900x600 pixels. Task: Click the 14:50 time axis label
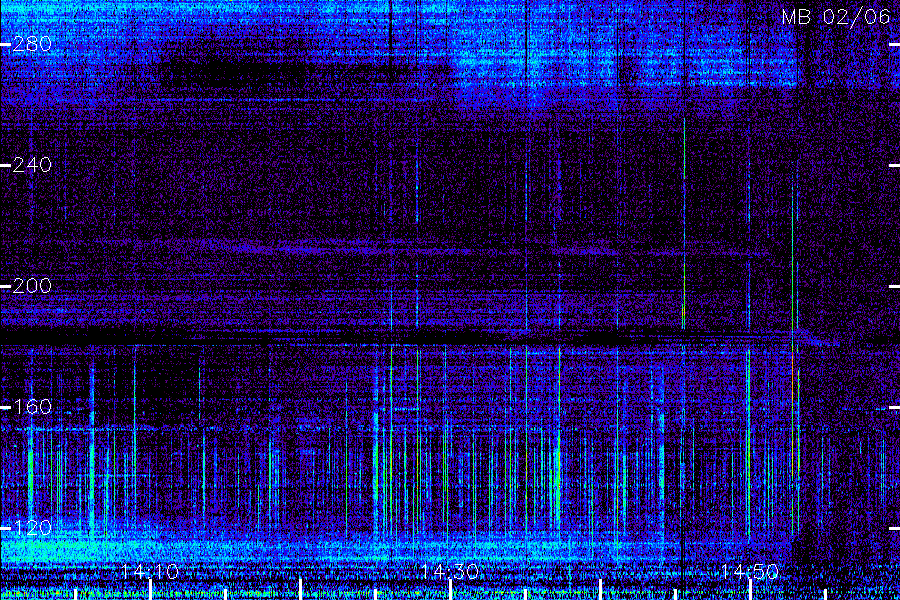[x=750, y=572]
